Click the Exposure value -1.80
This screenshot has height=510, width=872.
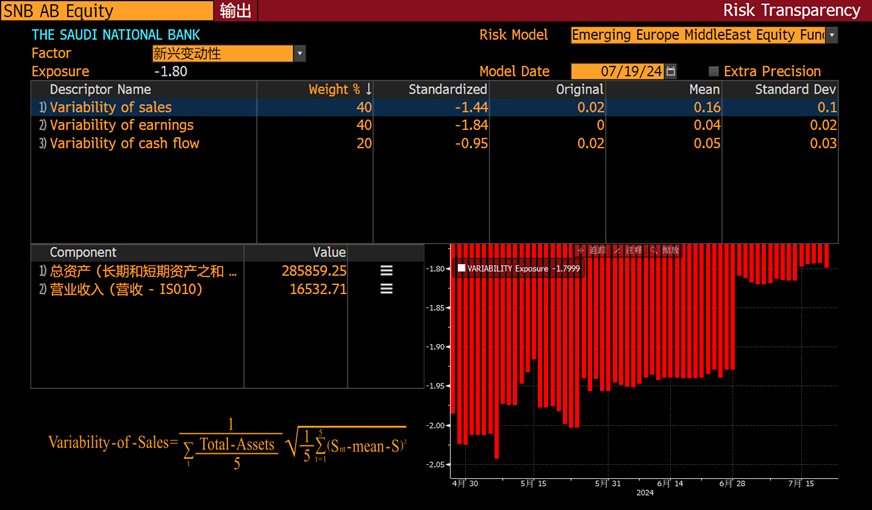pyautogui.click(x=171, y=71)
